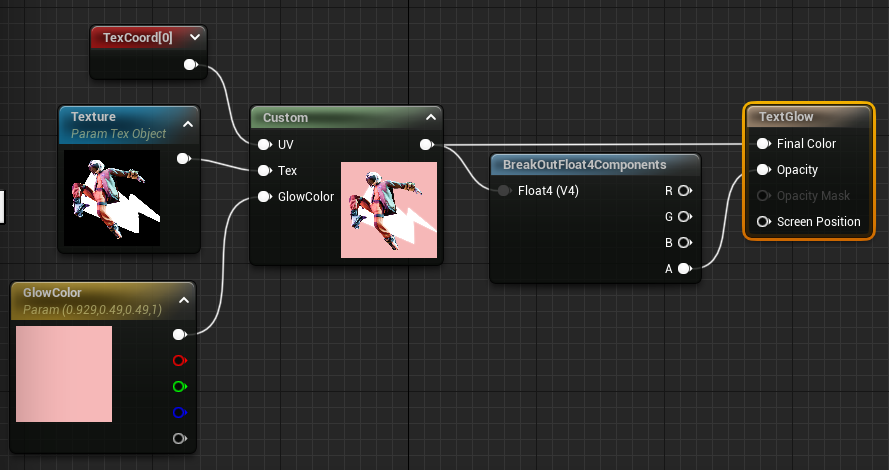Select the BreakOutFloat4Components node header

[584, 164]
